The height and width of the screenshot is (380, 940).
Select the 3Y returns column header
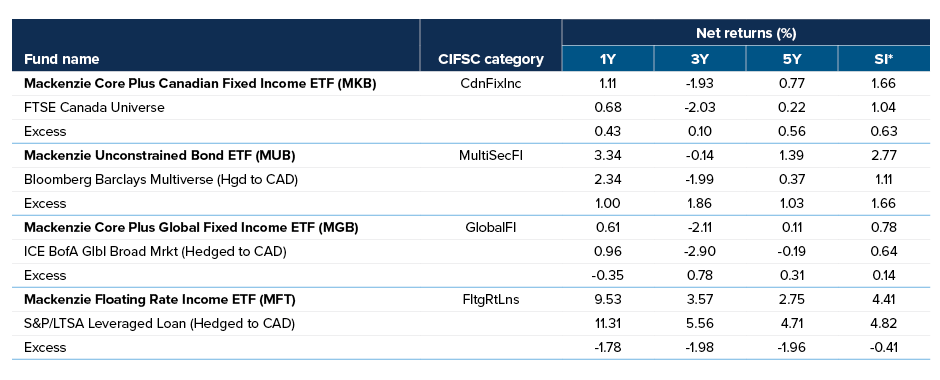700,59
